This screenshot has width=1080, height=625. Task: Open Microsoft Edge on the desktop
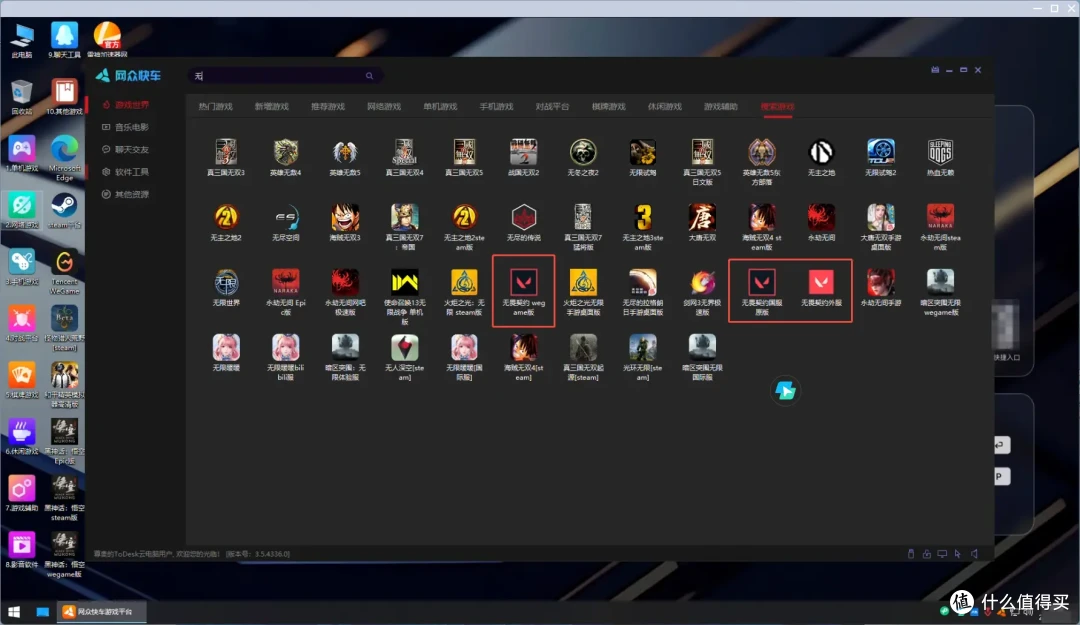pyautogui.click(x=64, y=158)
